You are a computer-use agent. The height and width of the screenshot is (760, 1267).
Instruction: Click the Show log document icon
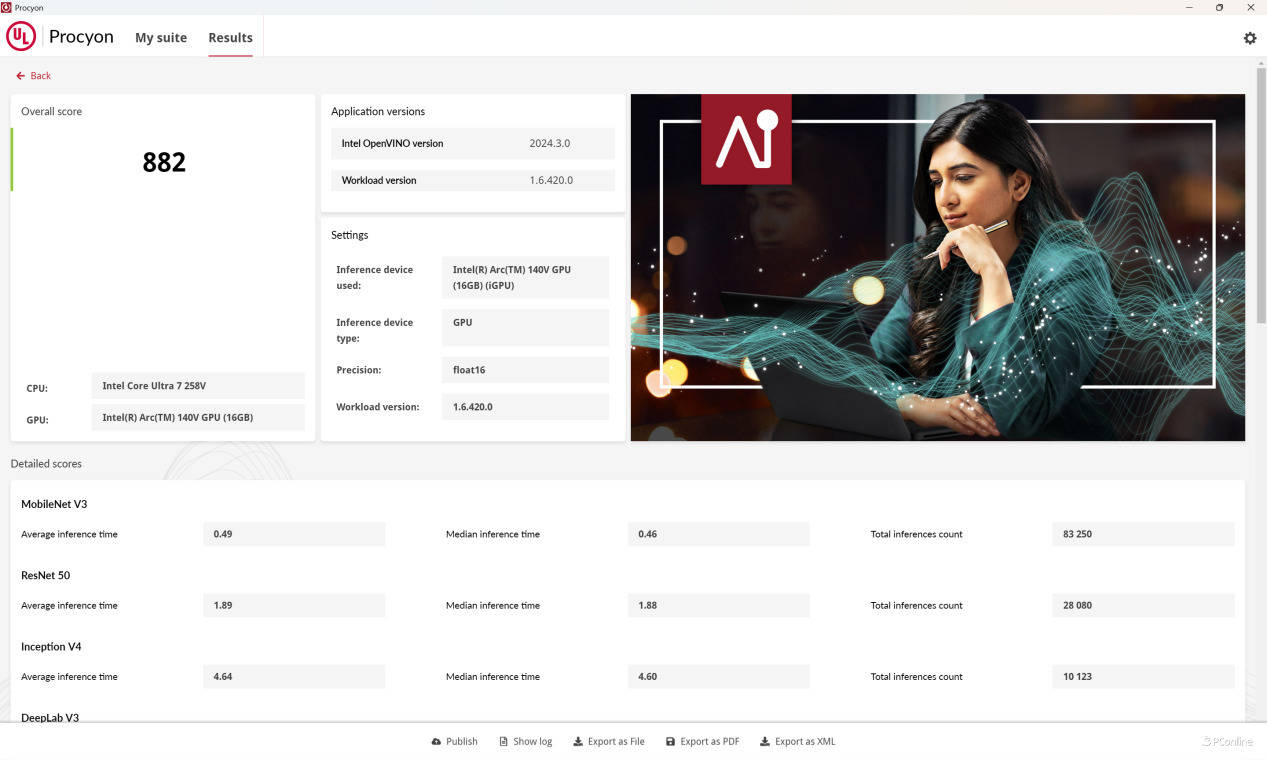(x=503, y=742)
